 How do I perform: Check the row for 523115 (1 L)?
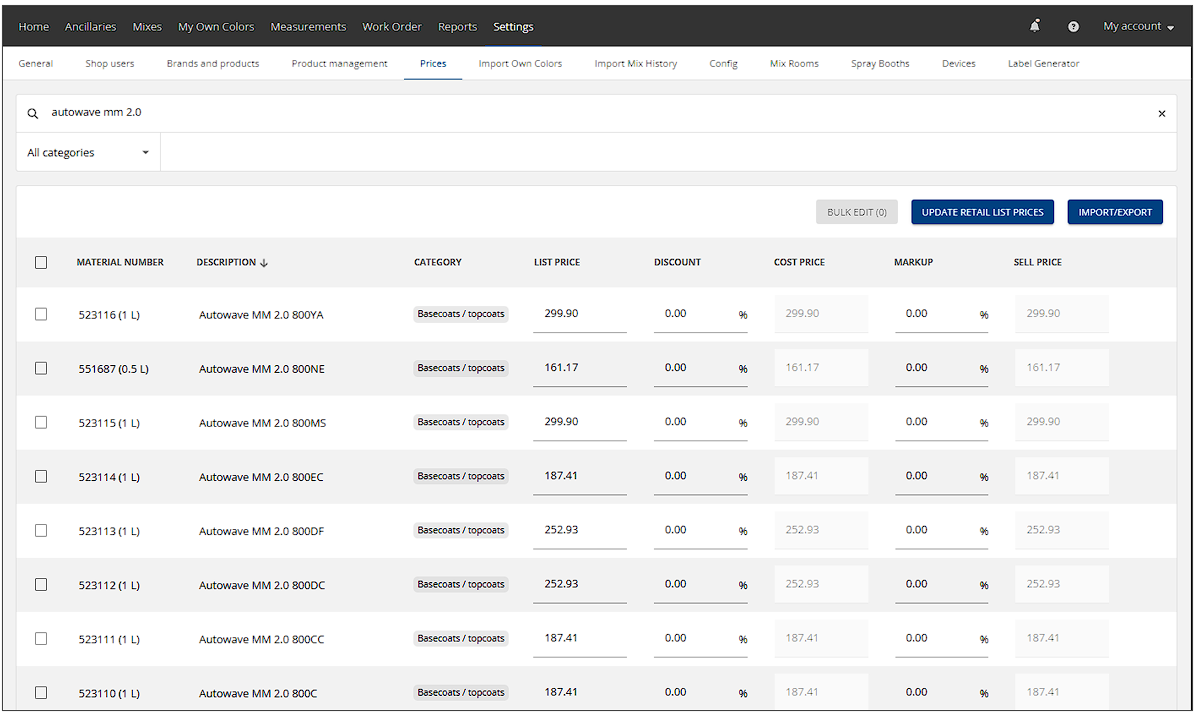[x=41, y=422]
